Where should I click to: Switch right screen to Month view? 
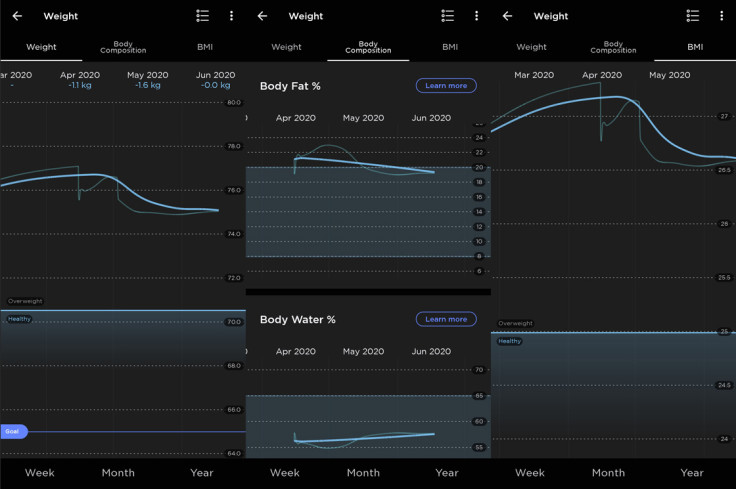click(608, 473)
